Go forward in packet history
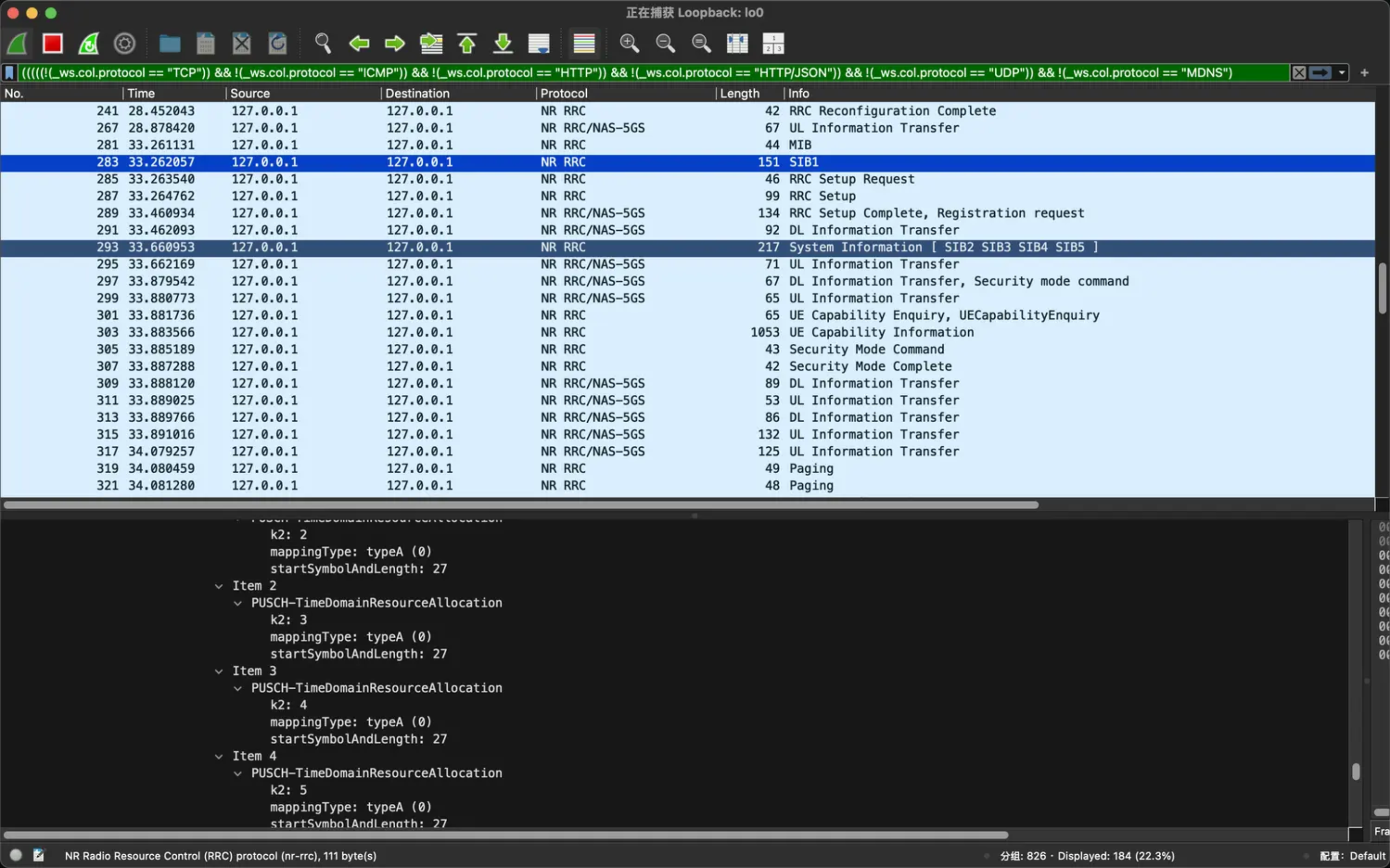The width and height of the screenshot is (1390, 868). [x=395, y=43]
